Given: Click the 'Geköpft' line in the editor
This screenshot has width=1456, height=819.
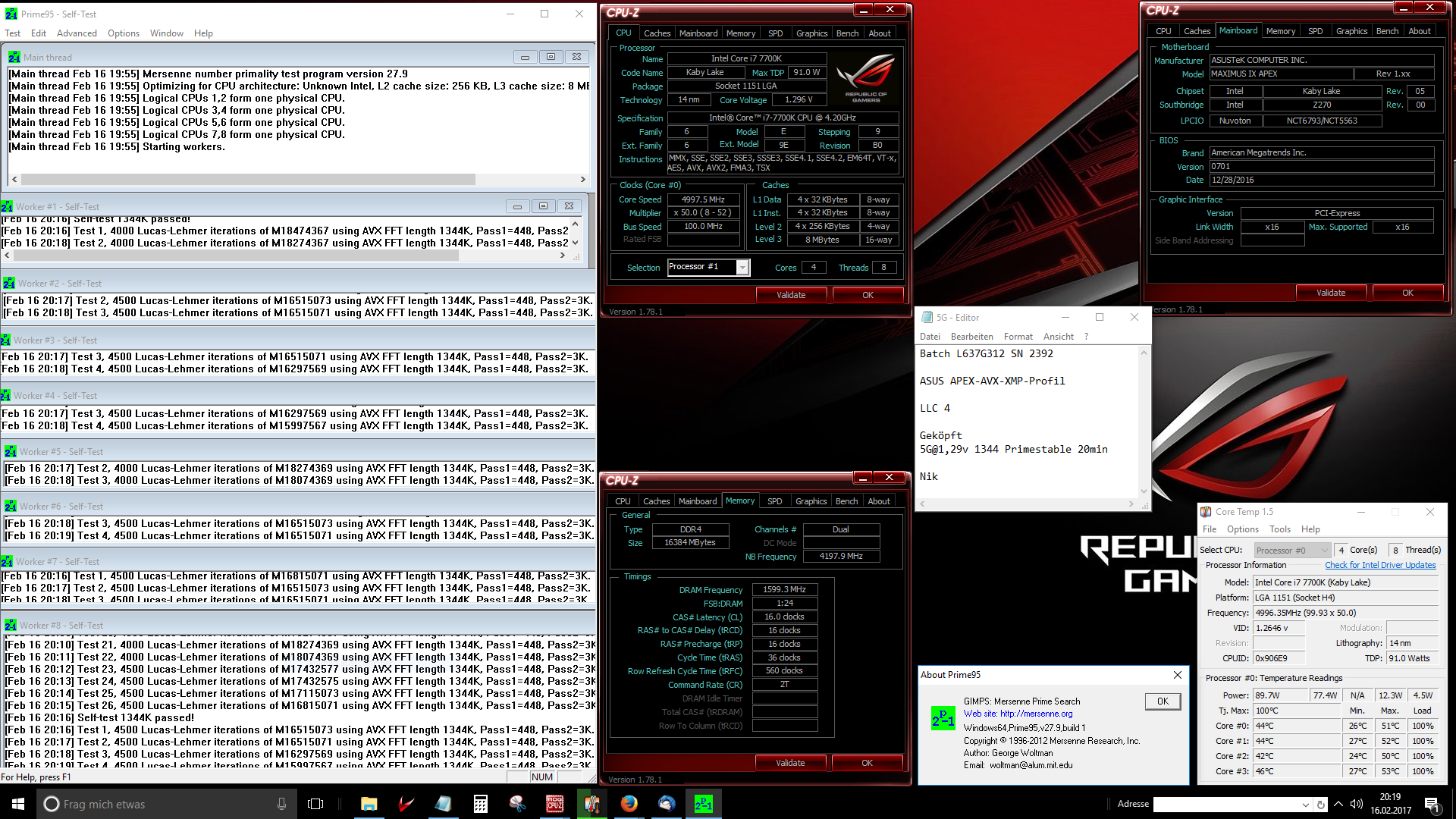Looking at the screenshot, I should point(940,435).
